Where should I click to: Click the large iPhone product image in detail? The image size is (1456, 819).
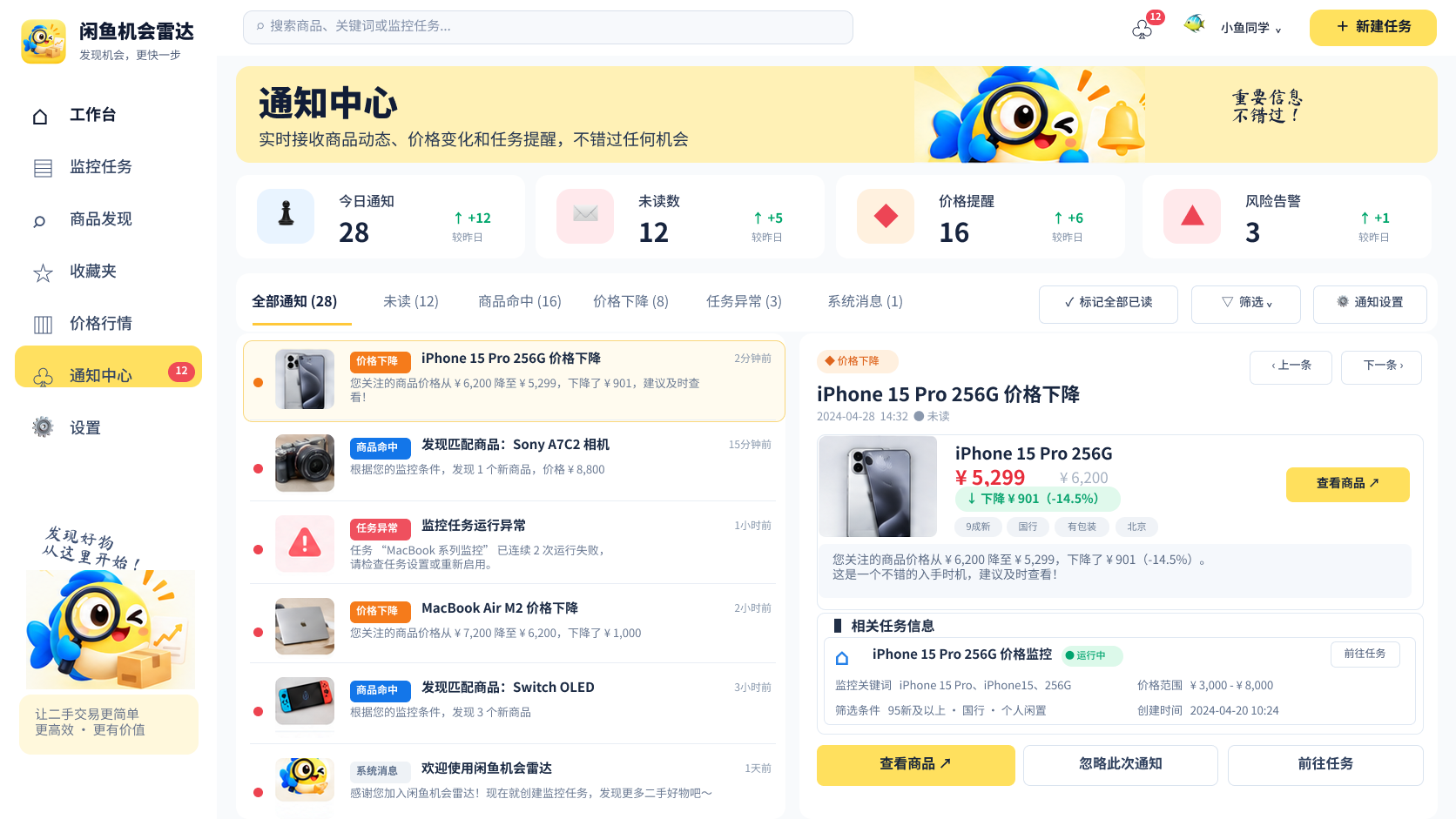pos(878,487)
